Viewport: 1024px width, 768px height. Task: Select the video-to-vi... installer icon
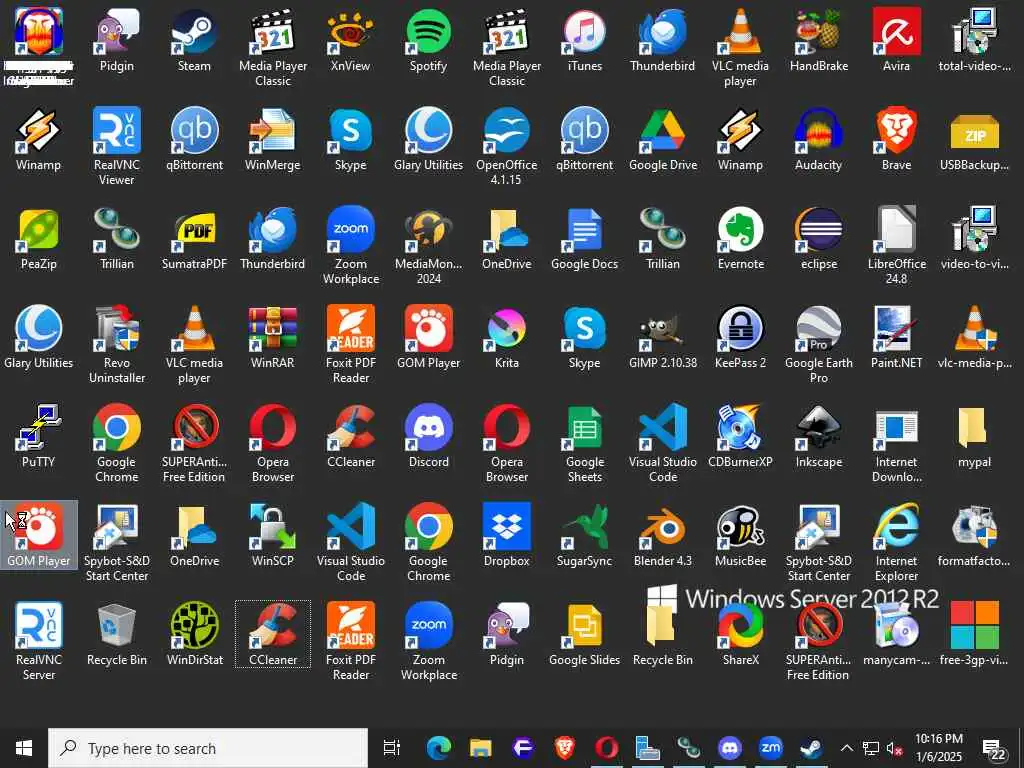pyautogui.click(x=974, y=239)
